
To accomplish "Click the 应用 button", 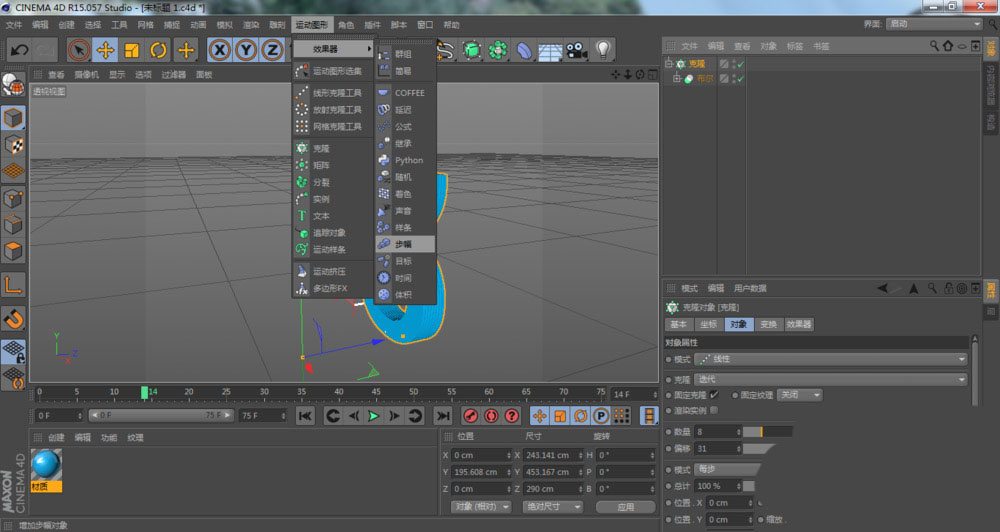I will click(x=626, y=506).
